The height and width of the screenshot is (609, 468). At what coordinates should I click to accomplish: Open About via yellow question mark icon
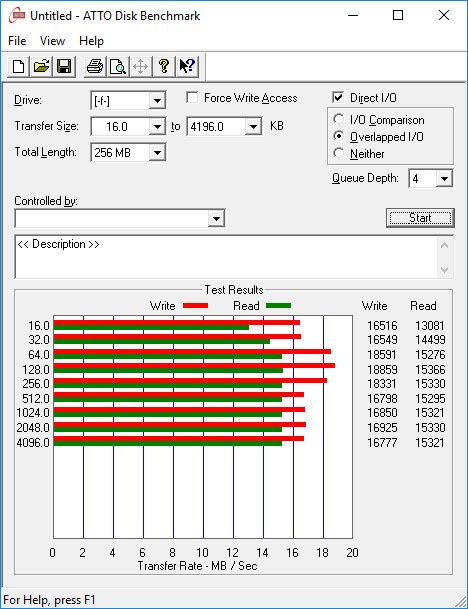[164, 66]
